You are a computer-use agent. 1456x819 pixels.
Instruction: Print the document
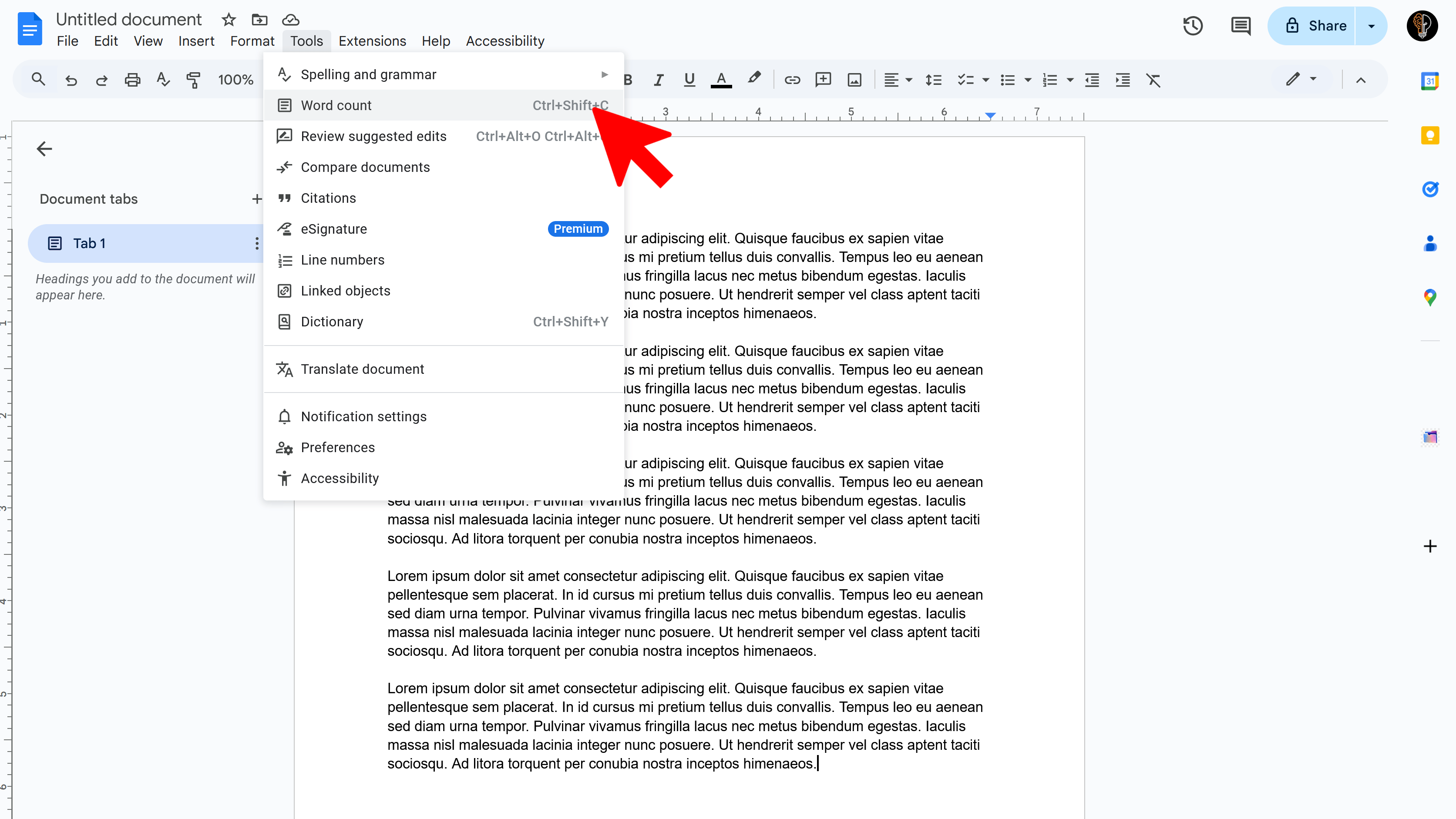(x=132, y=80)
